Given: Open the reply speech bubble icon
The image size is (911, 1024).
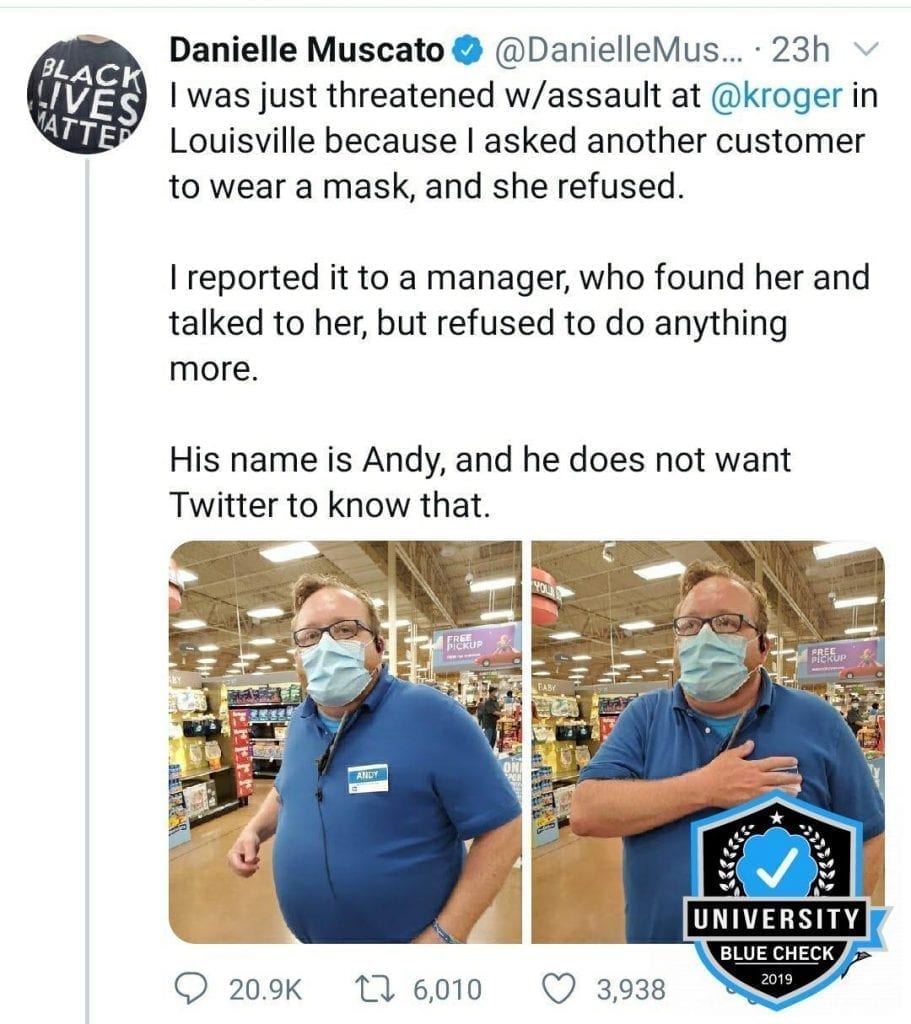Looking at the screenshot, I should 191,987.
